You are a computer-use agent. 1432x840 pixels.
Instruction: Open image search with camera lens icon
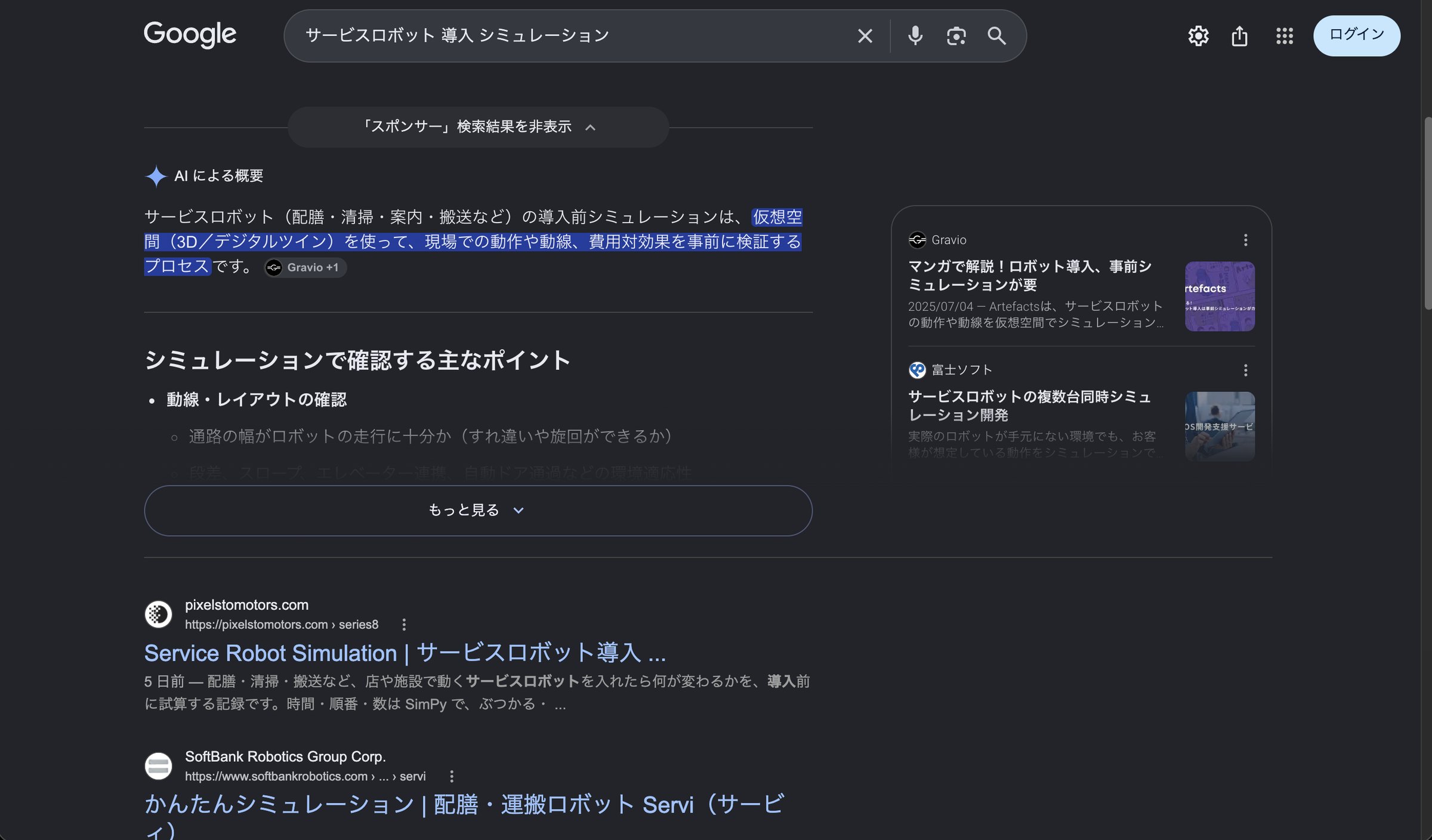click(956, 36)
